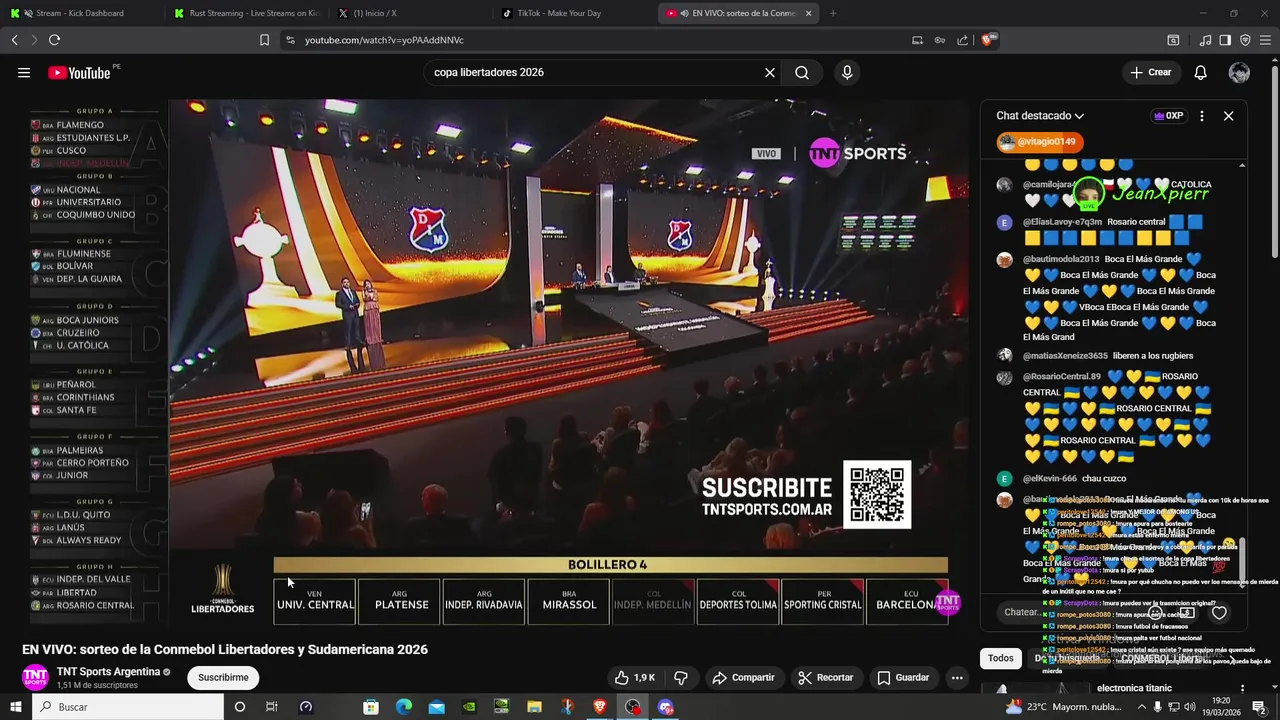Run search with the magnifier button
The height and width of the screenshot is (720, 1280).
click(x=802, y=72)
